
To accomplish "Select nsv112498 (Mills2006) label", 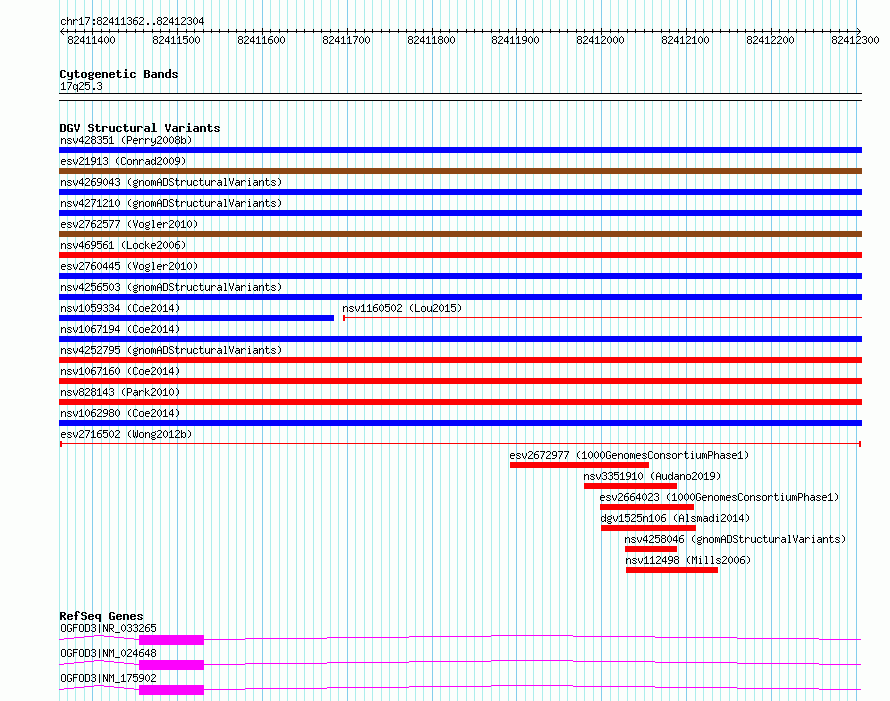I will pos(688,560).
